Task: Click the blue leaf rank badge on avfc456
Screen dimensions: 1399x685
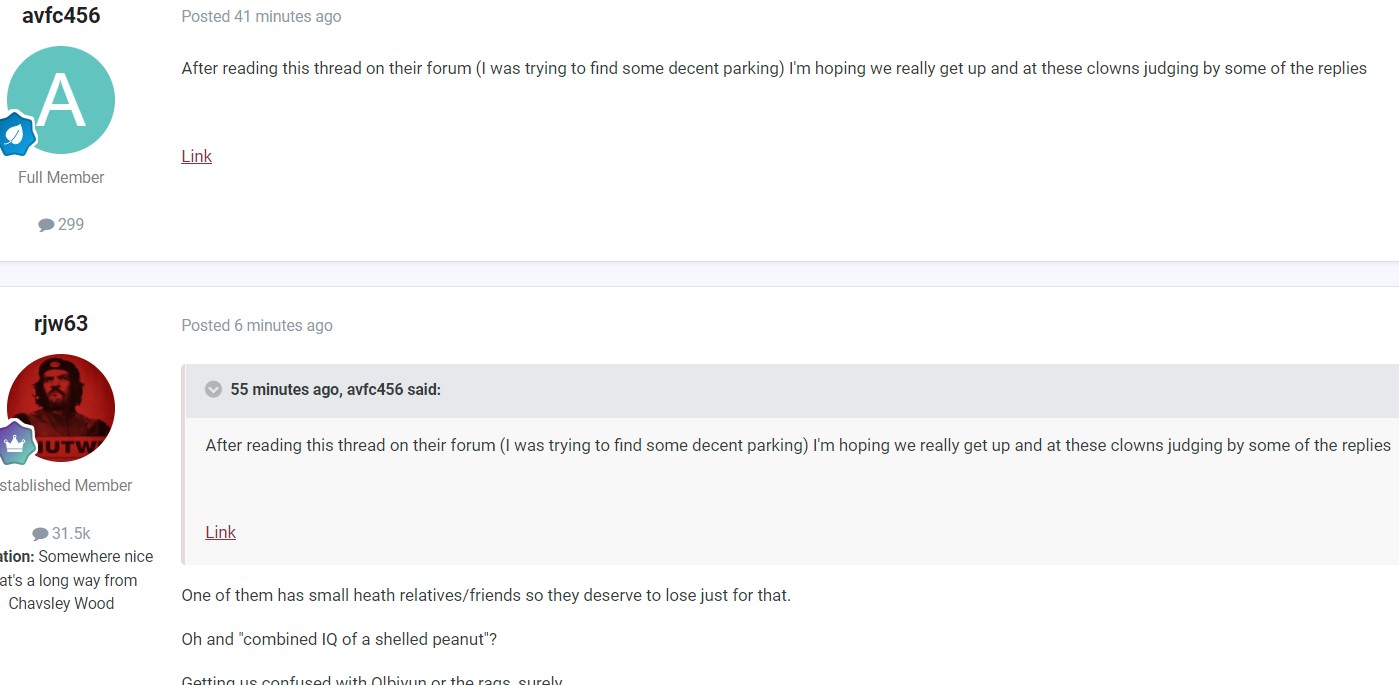Action: click(x=16, y=135)
